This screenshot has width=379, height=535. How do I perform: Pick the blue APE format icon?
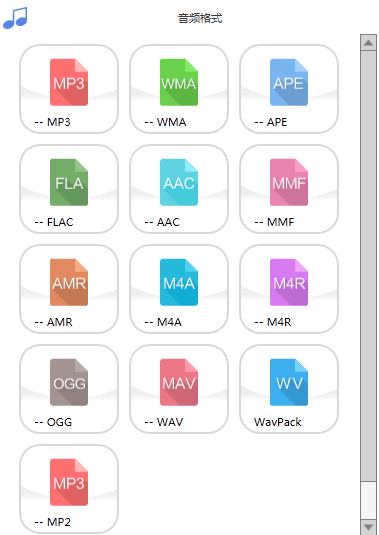tap(289, 82)
